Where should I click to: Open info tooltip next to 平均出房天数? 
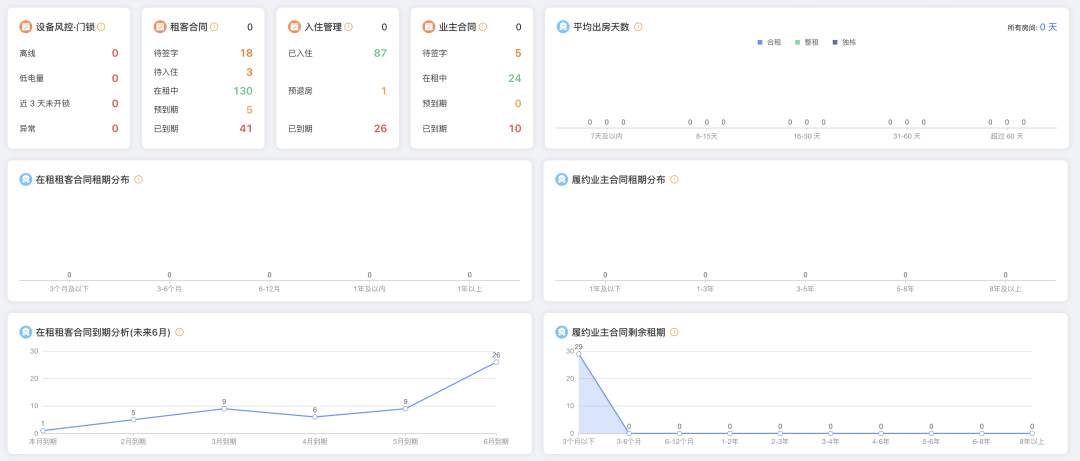tap(638, 27)
